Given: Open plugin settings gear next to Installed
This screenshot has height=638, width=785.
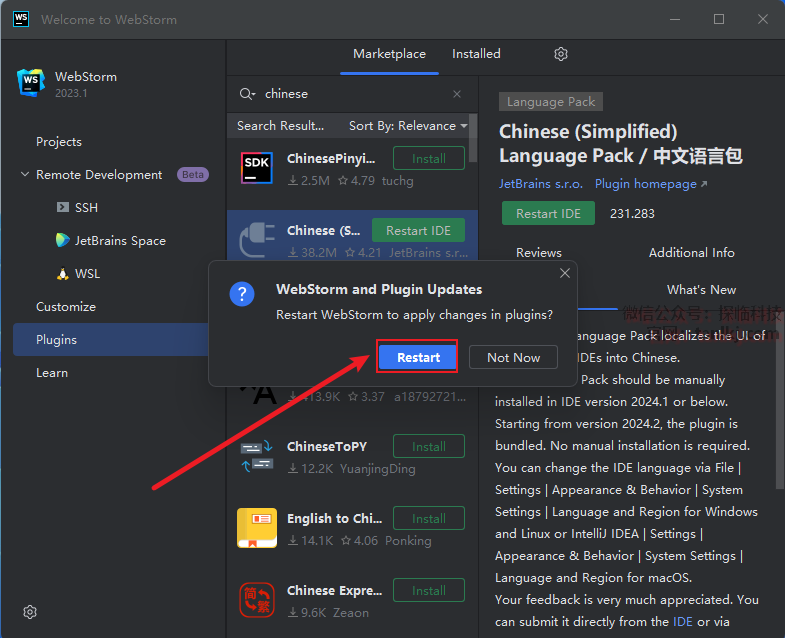Looking at the screenshot, I should 561,54.
